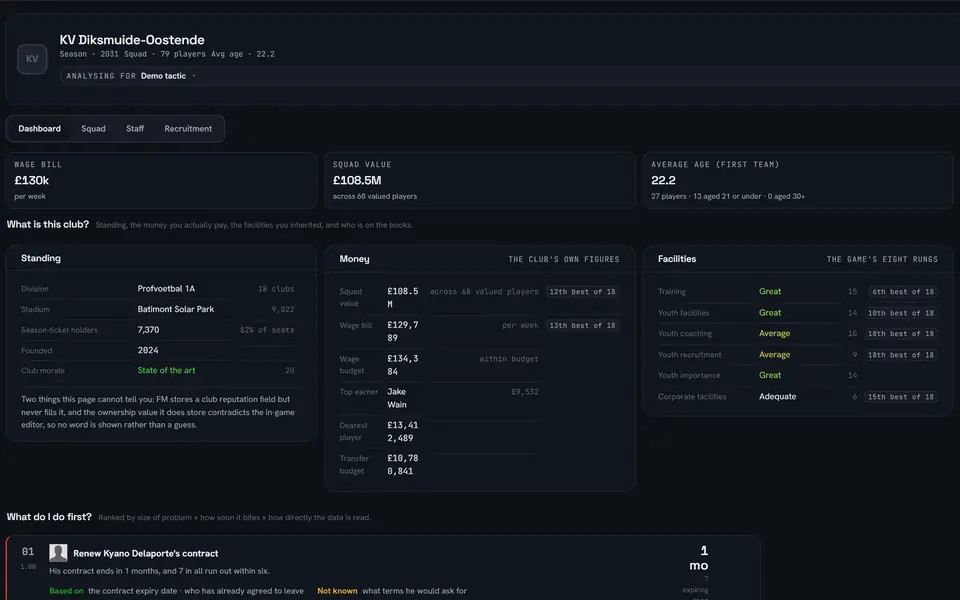Viewport: 960px width, 600px height.
Task: Select the Training row's Great rating
Action: tap(770, 291)
